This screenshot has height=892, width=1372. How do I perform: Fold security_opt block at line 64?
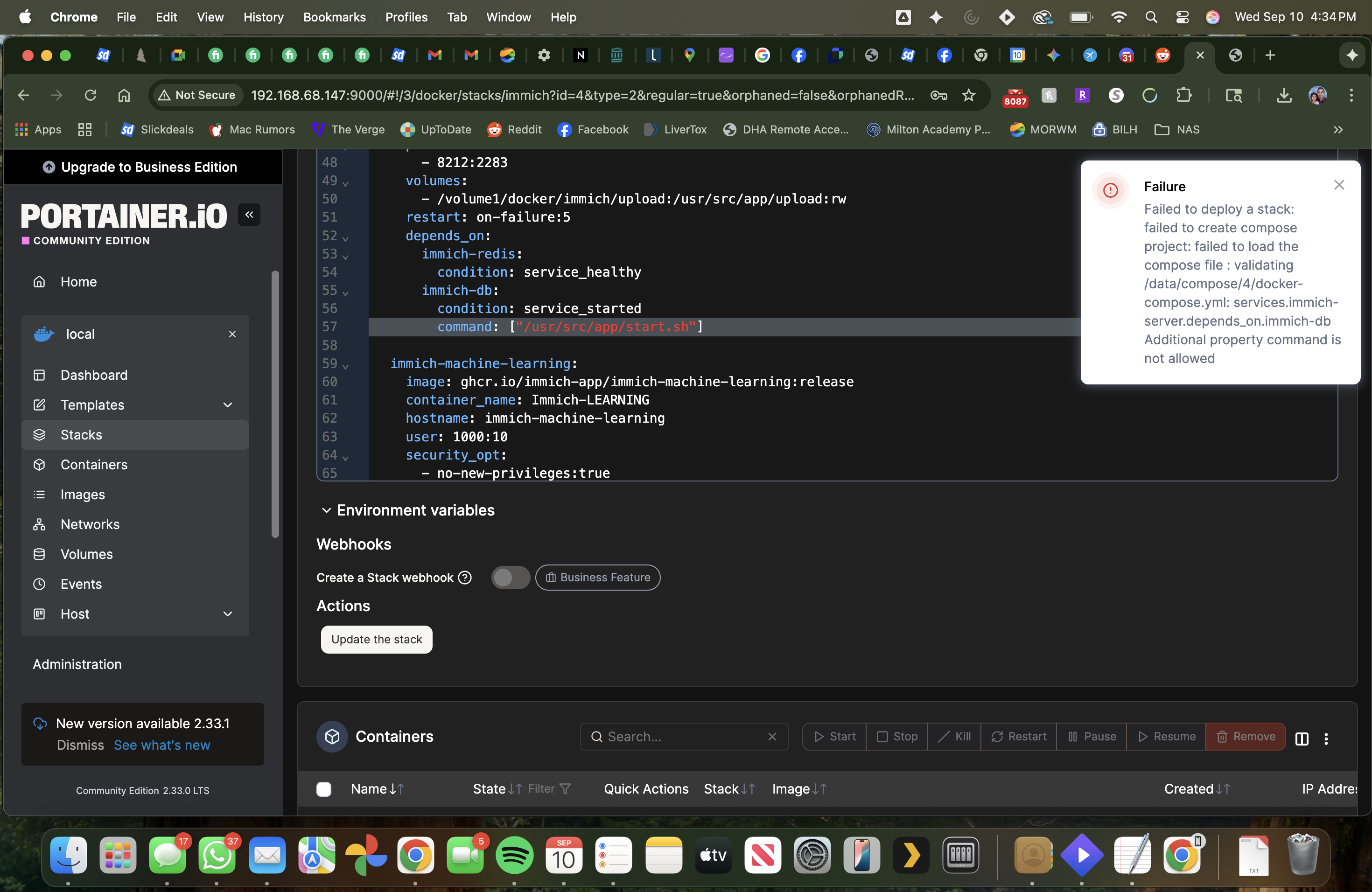pyautogui.click(x=346, y=458)
